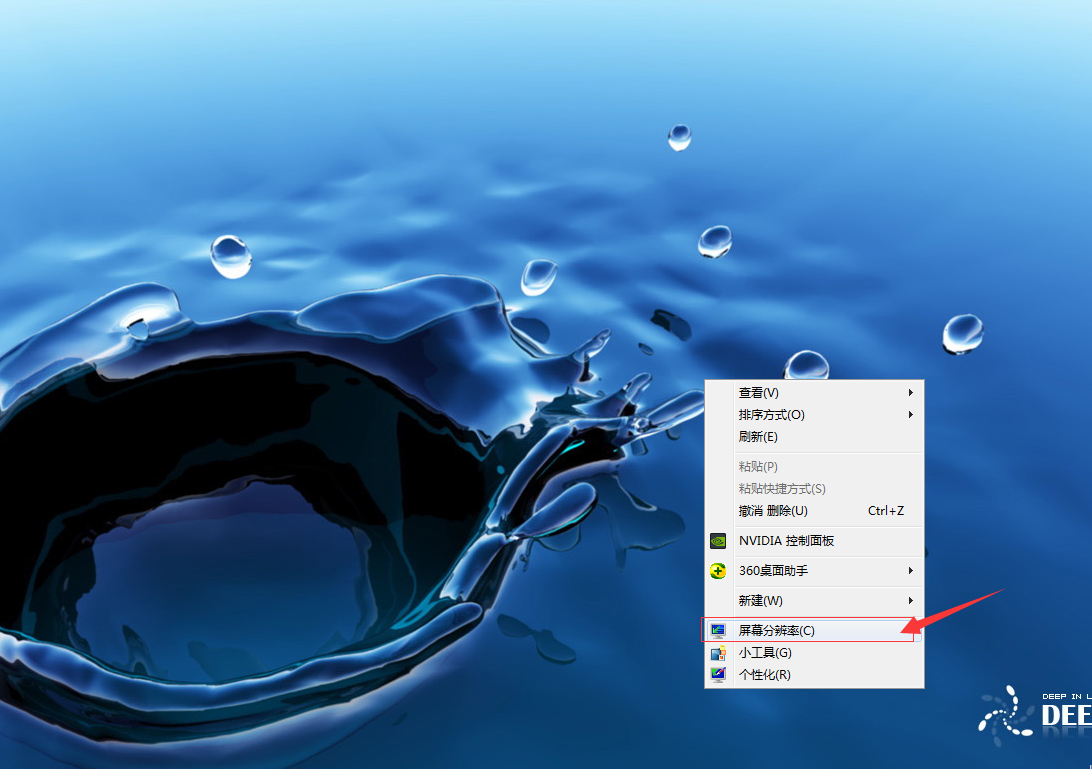
Task: Choose 刷新(E) to refresh the desktop
Action: pos(758,437)
